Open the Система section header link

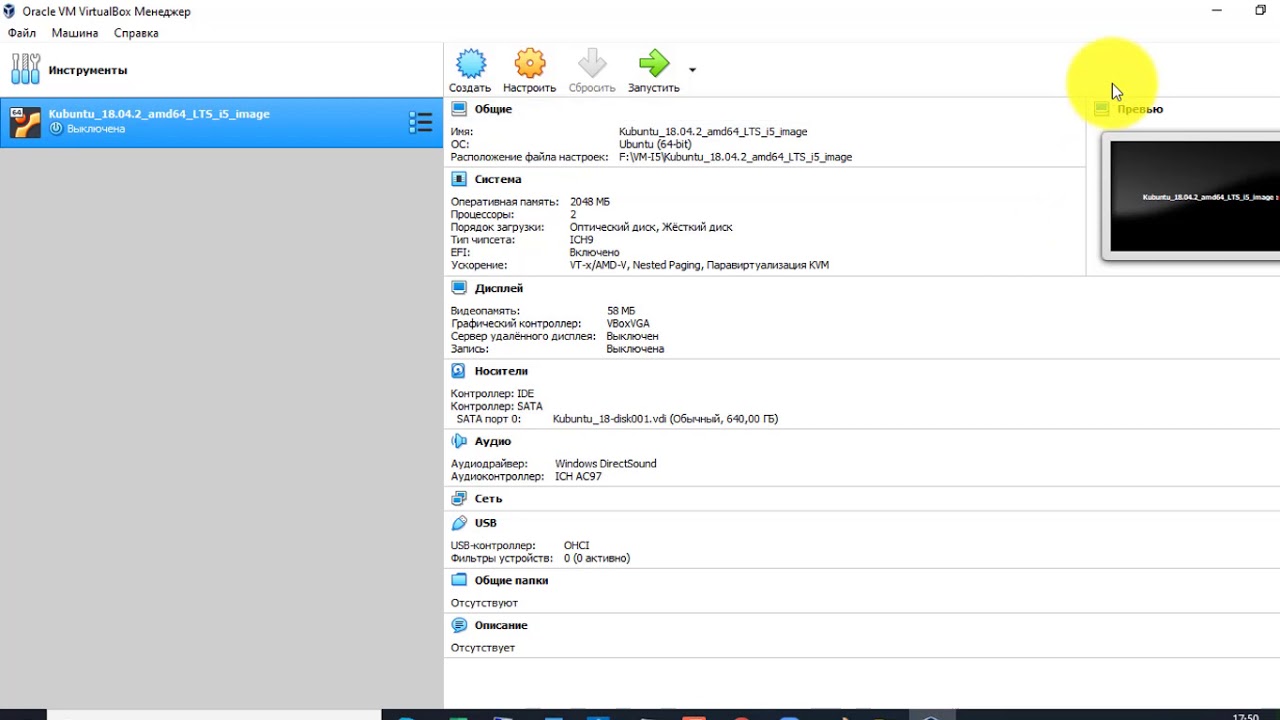[x=498, y=180]
